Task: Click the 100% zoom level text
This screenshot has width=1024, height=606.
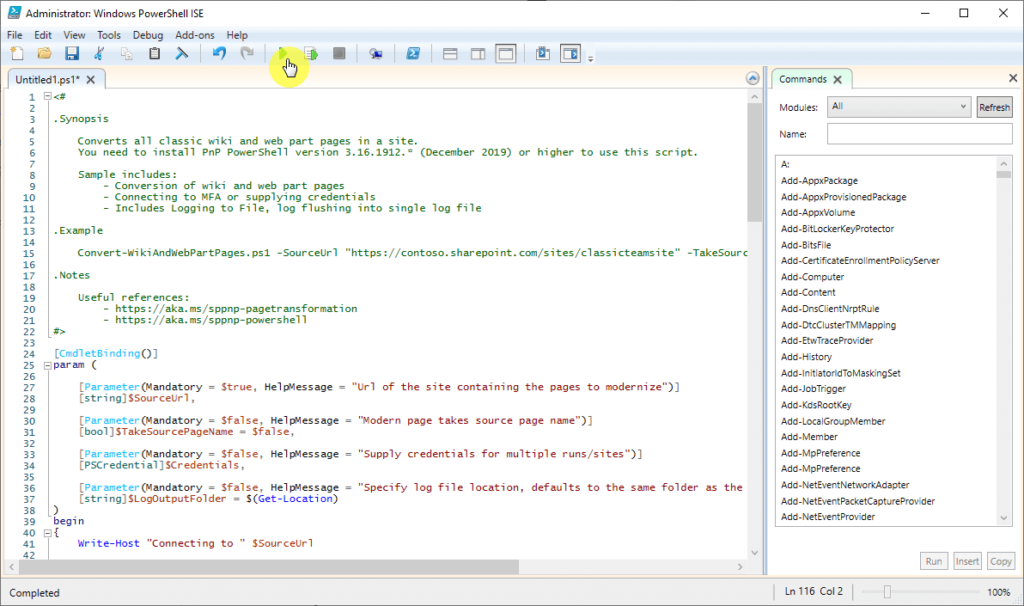Action: pyautogui.click(x=999, y=592)
